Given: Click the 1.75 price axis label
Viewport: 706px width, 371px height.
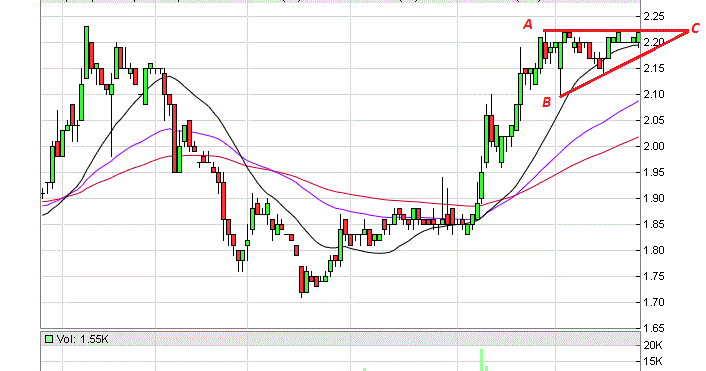Looking at the screenshot, I should point(654,276).
